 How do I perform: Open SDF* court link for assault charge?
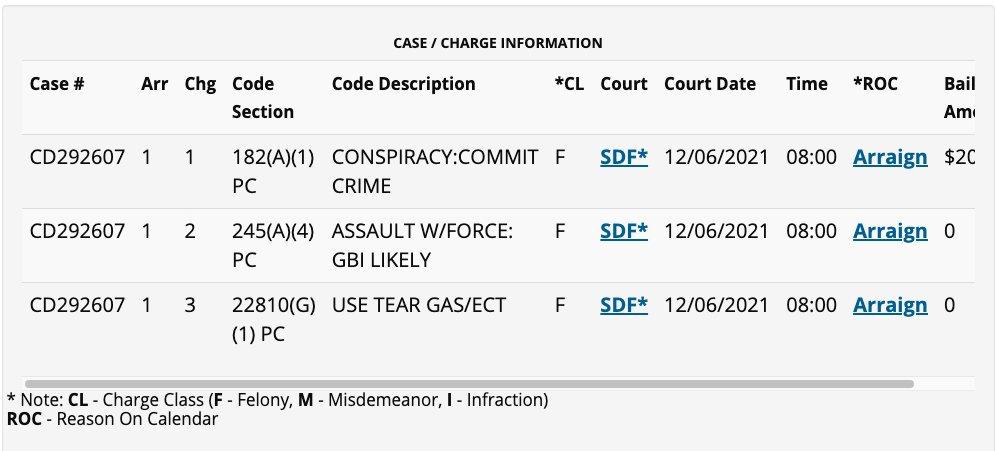pyautogui.click(x=623, y=232)
